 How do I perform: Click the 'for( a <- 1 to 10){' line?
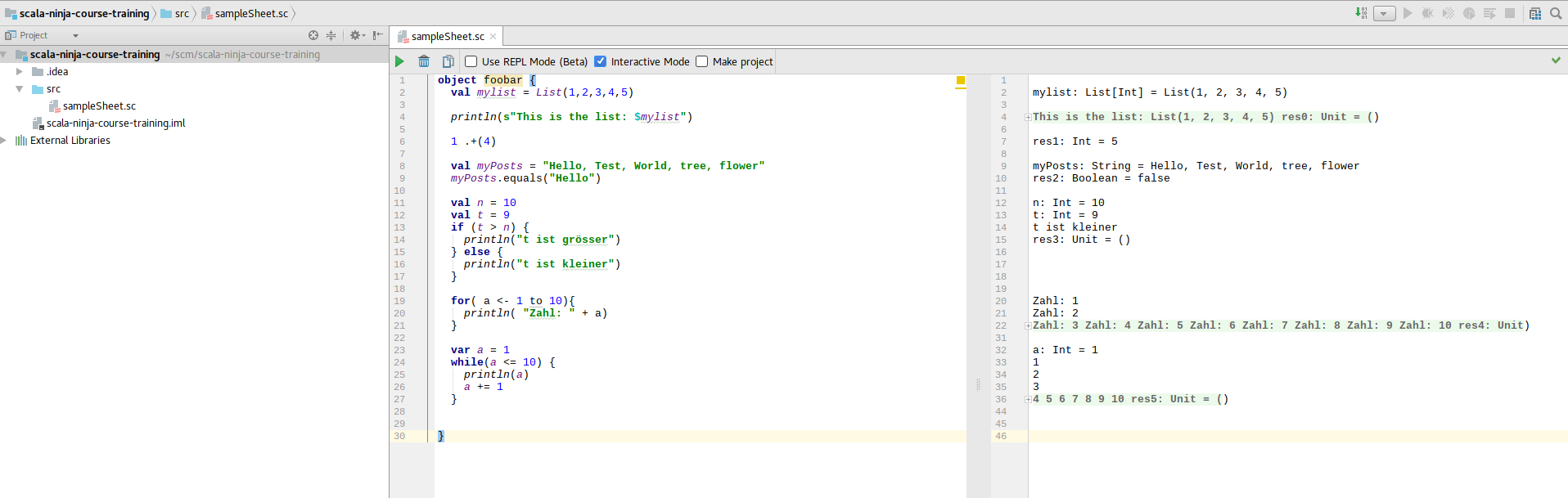point(513,301)
